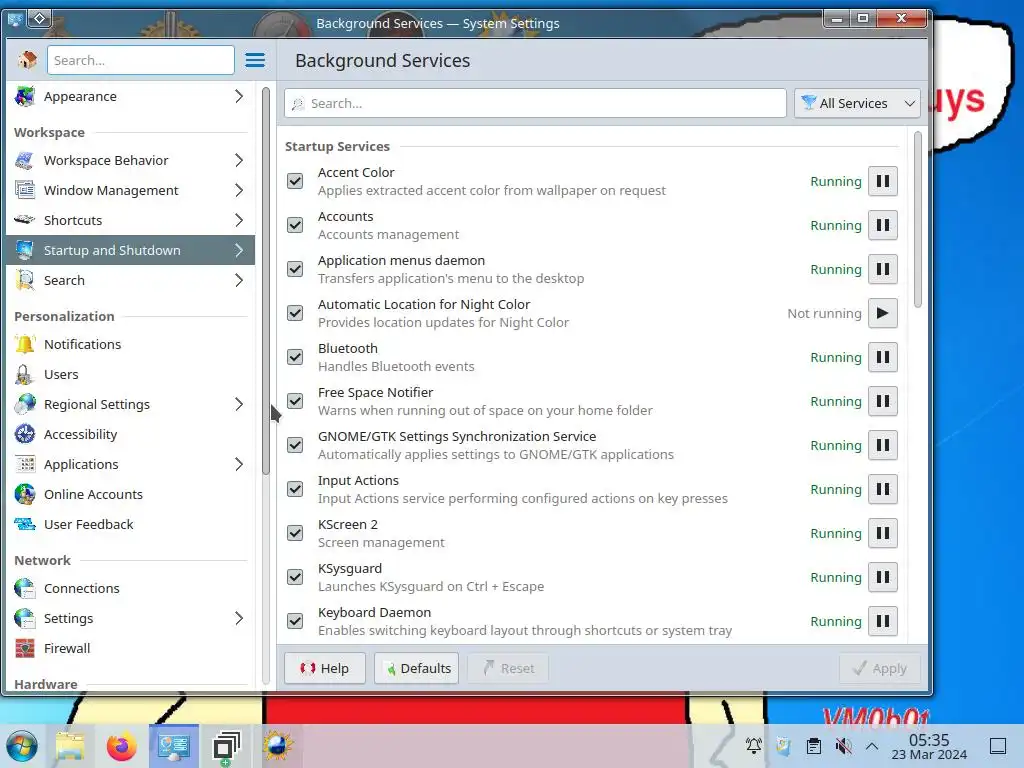Pause the Input Actions service
Image resolution: width=1024 pixels, height=768 pixels.
click(x=882, y=489)
